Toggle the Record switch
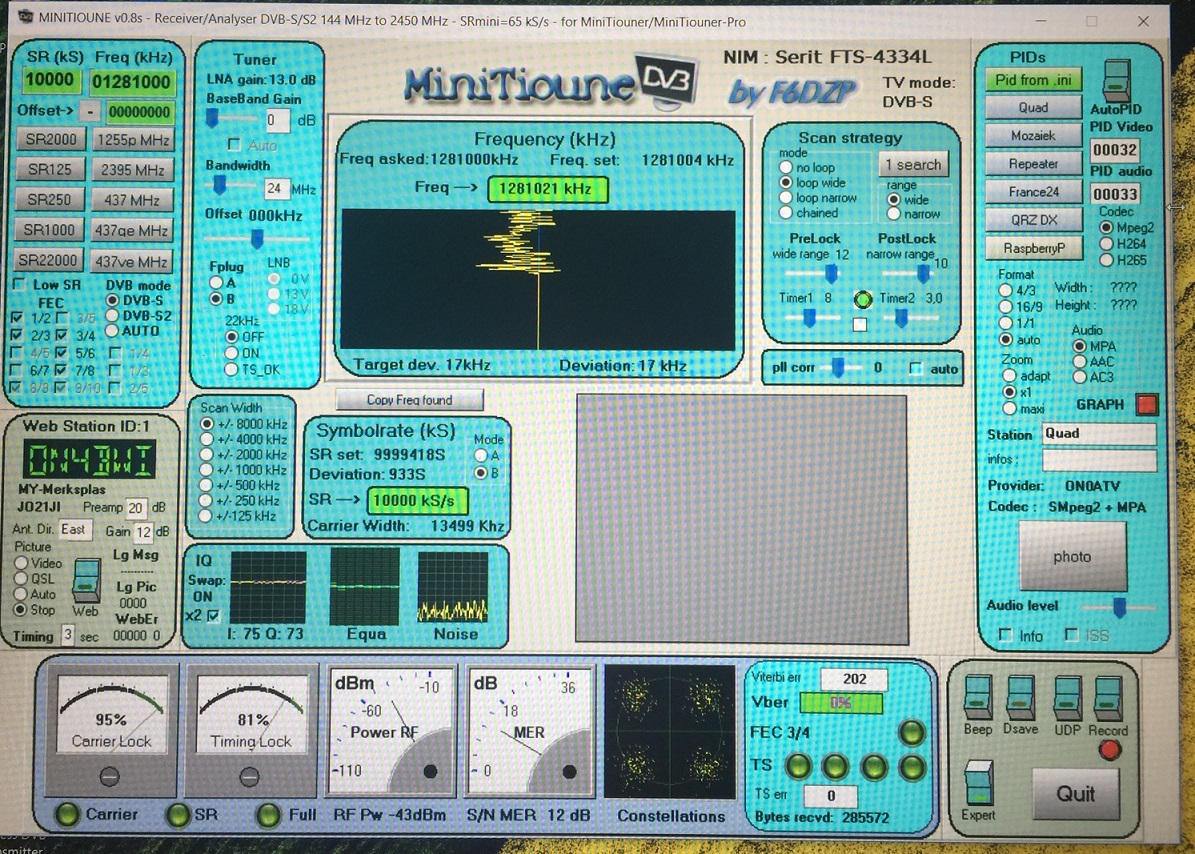The width and height of the screenshot is (1195, 854). click(x=1108, y=696)
